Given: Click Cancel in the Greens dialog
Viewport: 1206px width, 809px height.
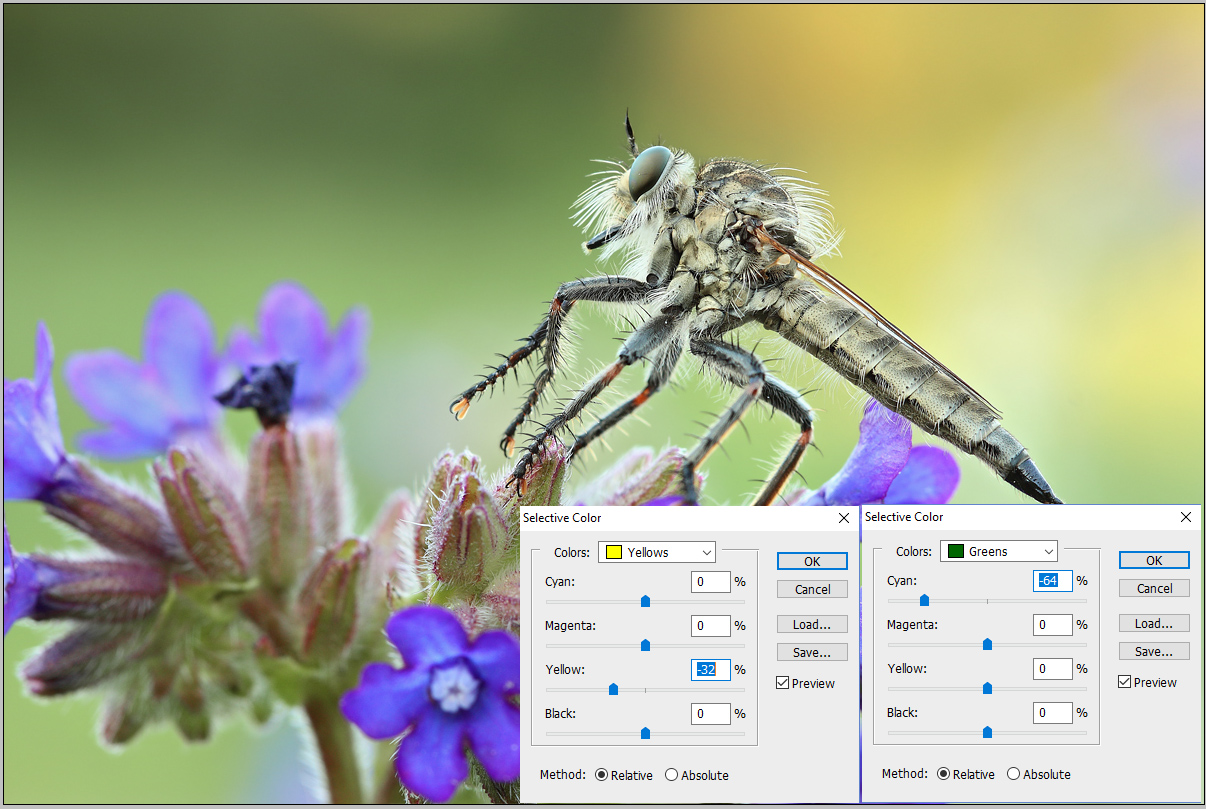Looking at the screenshot, I should coord(1154,588).
